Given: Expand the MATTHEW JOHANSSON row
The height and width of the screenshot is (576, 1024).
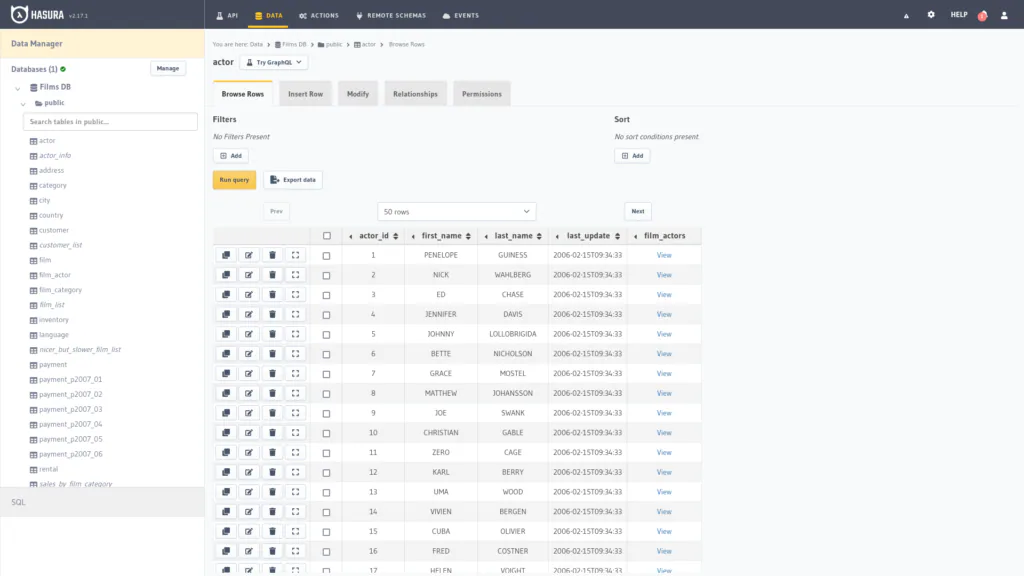Looking at the screenshot, I should click(x=295, y=393).
